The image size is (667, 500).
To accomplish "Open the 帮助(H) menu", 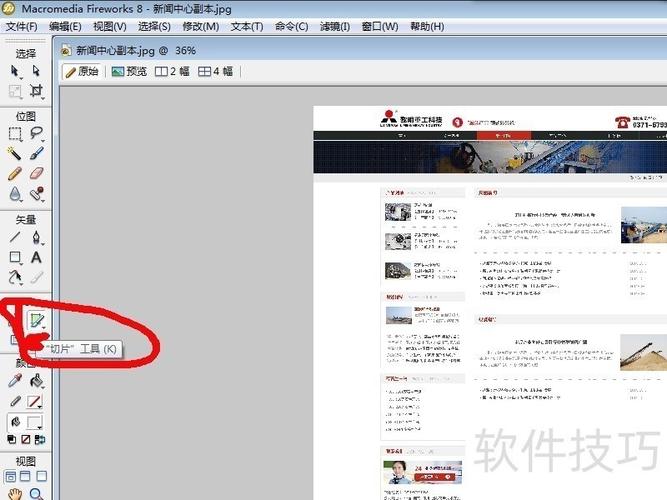I will coord(427,26).
